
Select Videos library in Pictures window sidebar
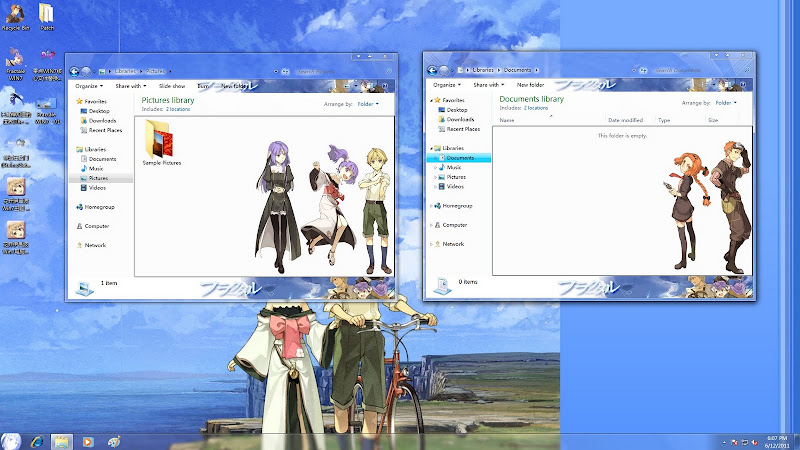coord(93,188)
